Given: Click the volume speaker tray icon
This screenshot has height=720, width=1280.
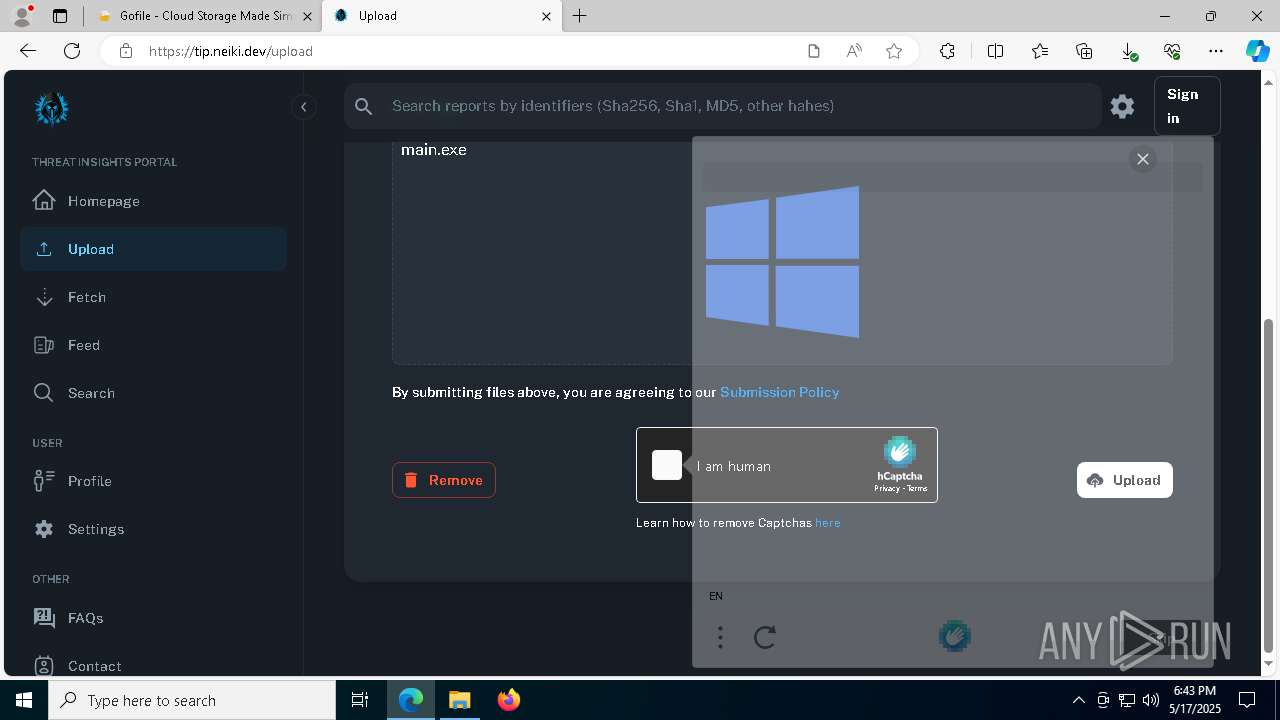Looking at the screenshot, I should 1150,700.
